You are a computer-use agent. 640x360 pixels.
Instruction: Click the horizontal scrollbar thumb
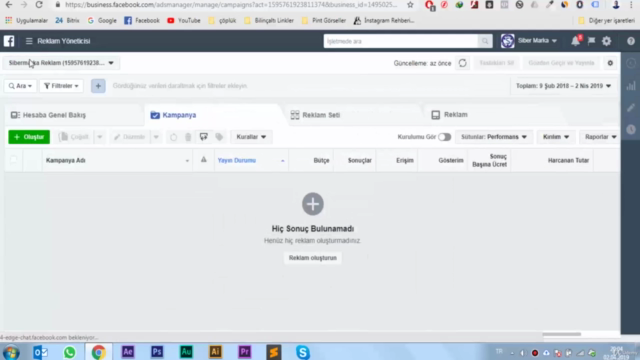point(562,334)
